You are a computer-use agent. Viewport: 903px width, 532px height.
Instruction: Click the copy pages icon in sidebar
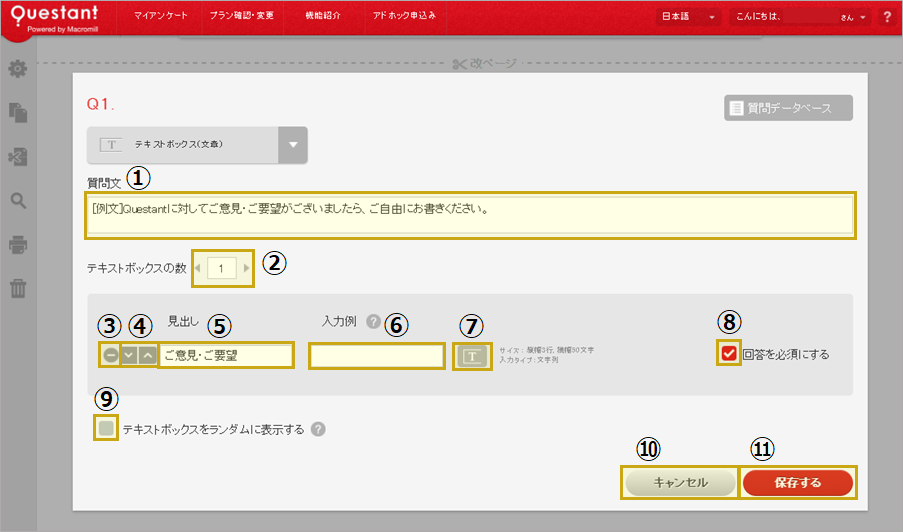point(17,113)
